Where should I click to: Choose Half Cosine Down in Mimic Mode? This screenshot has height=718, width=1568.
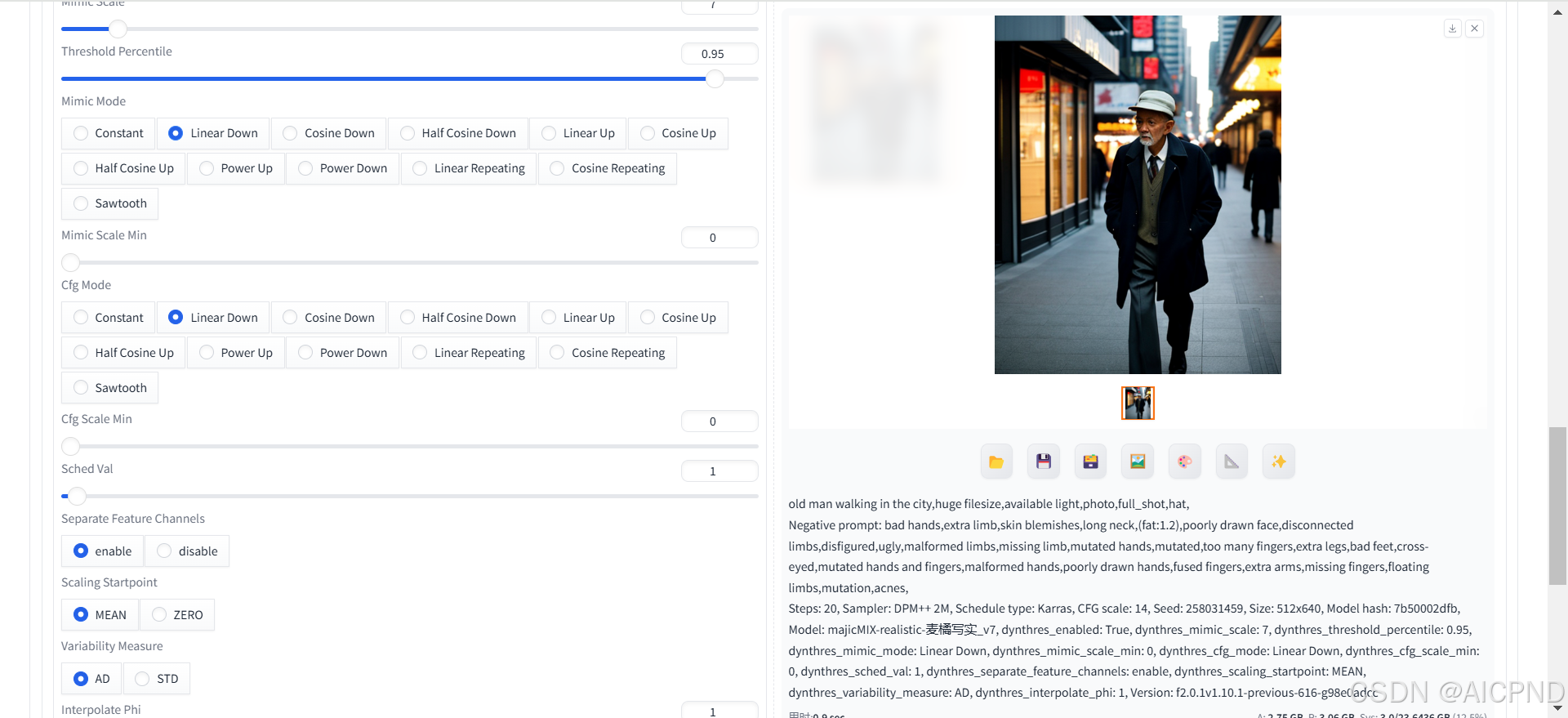point(458,133)
